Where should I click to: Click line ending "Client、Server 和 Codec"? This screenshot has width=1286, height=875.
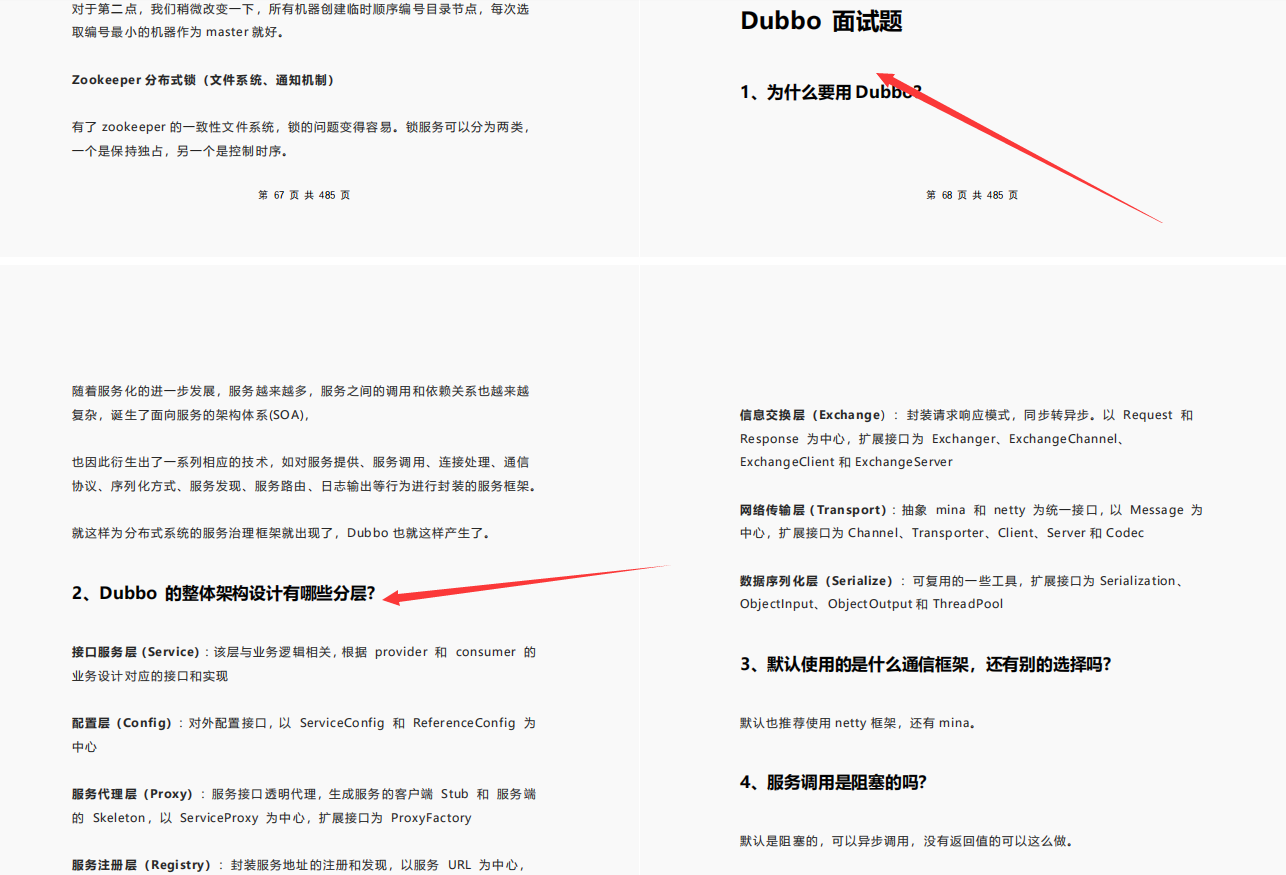[x=942, y=533]
